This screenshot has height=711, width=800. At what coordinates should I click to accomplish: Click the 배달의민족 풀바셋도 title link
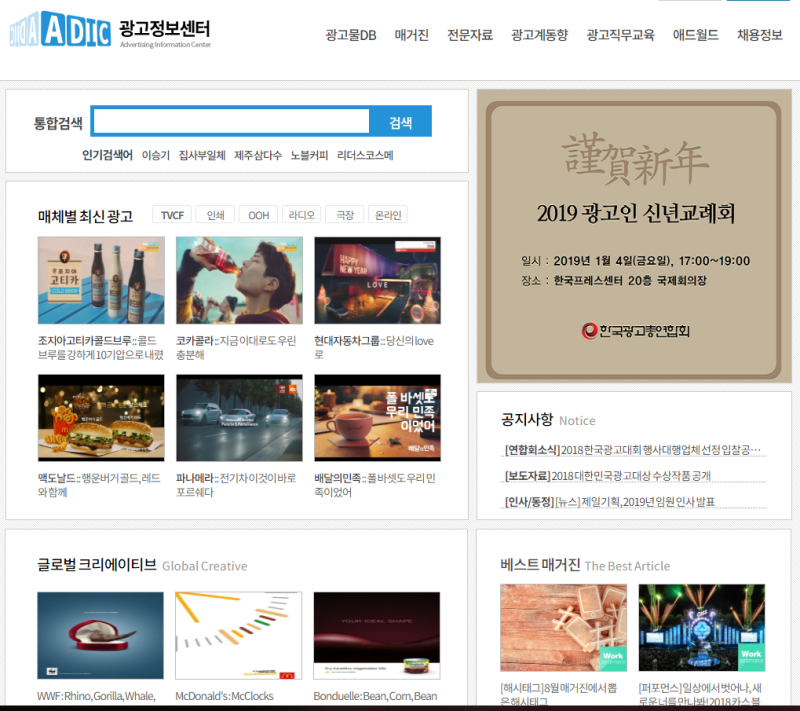point(375,485)
